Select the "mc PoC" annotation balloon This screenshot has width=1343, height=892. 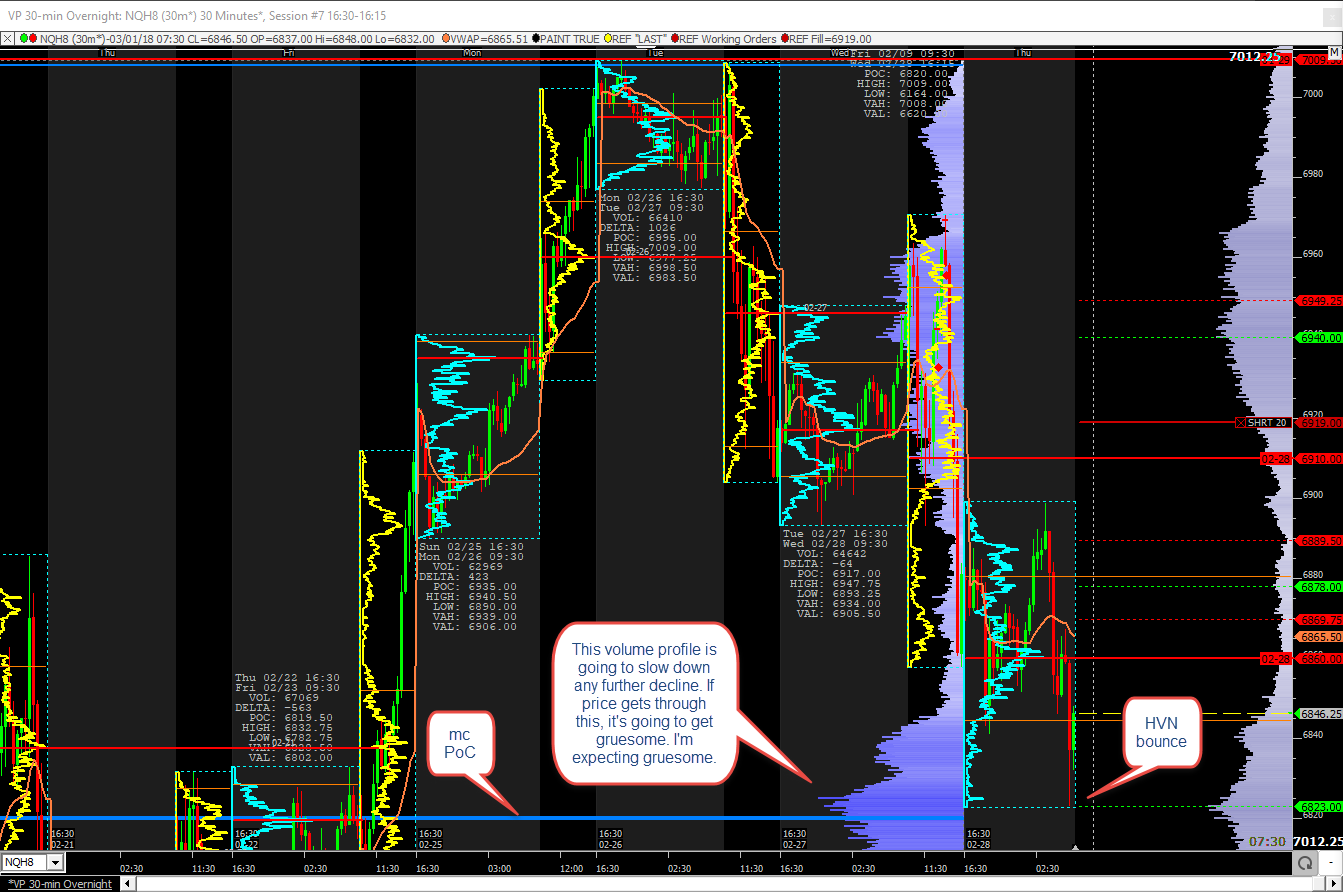coord(460,744)
